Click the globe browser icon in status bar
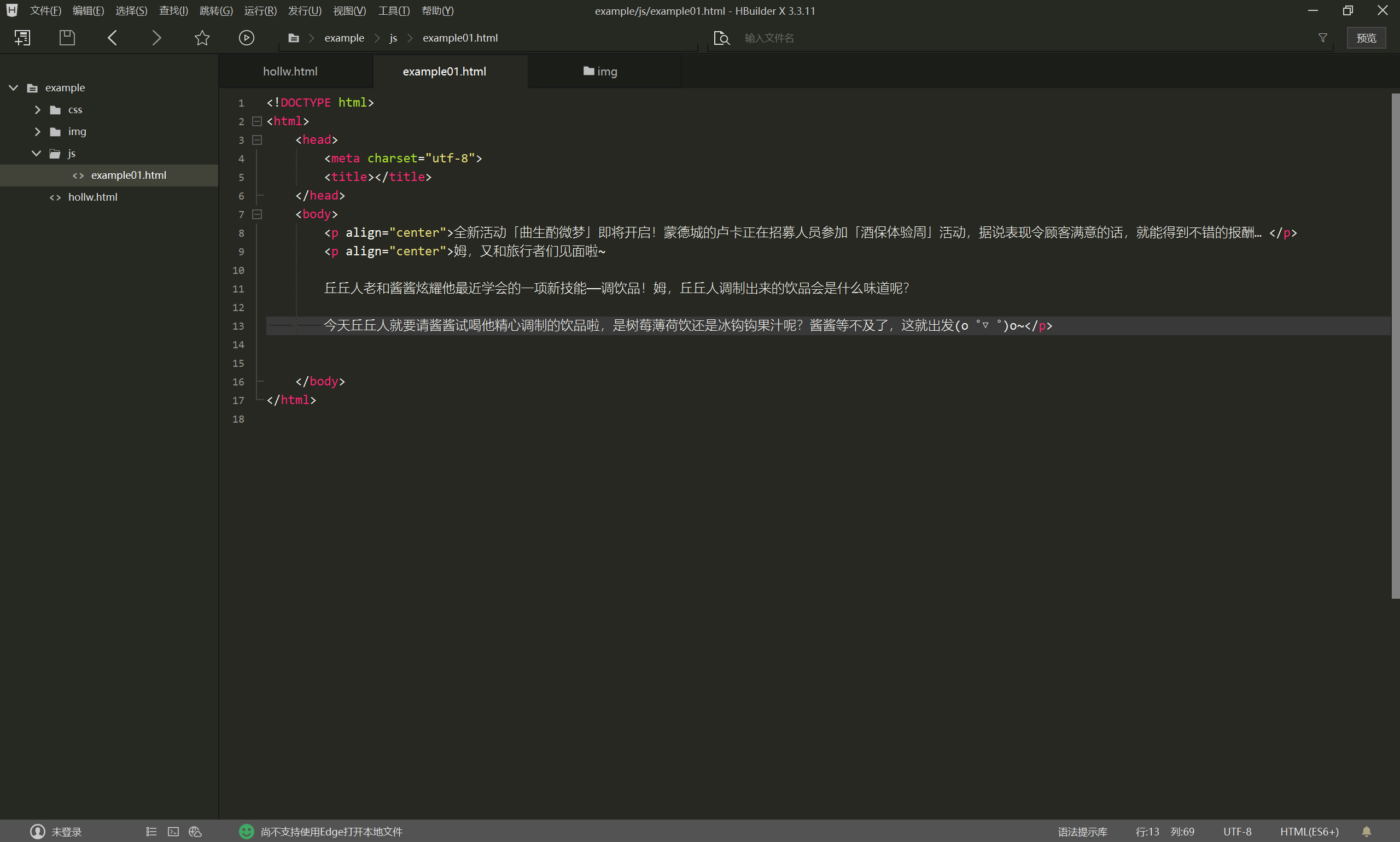This screenshot has width=1400, height=842. click(195, 832)
